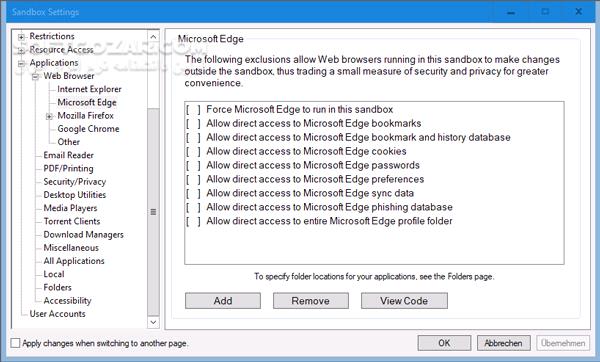Open the All Applications category
Image resolution: width=600 pixels, height=362 pixels.
tap(74, 261)
